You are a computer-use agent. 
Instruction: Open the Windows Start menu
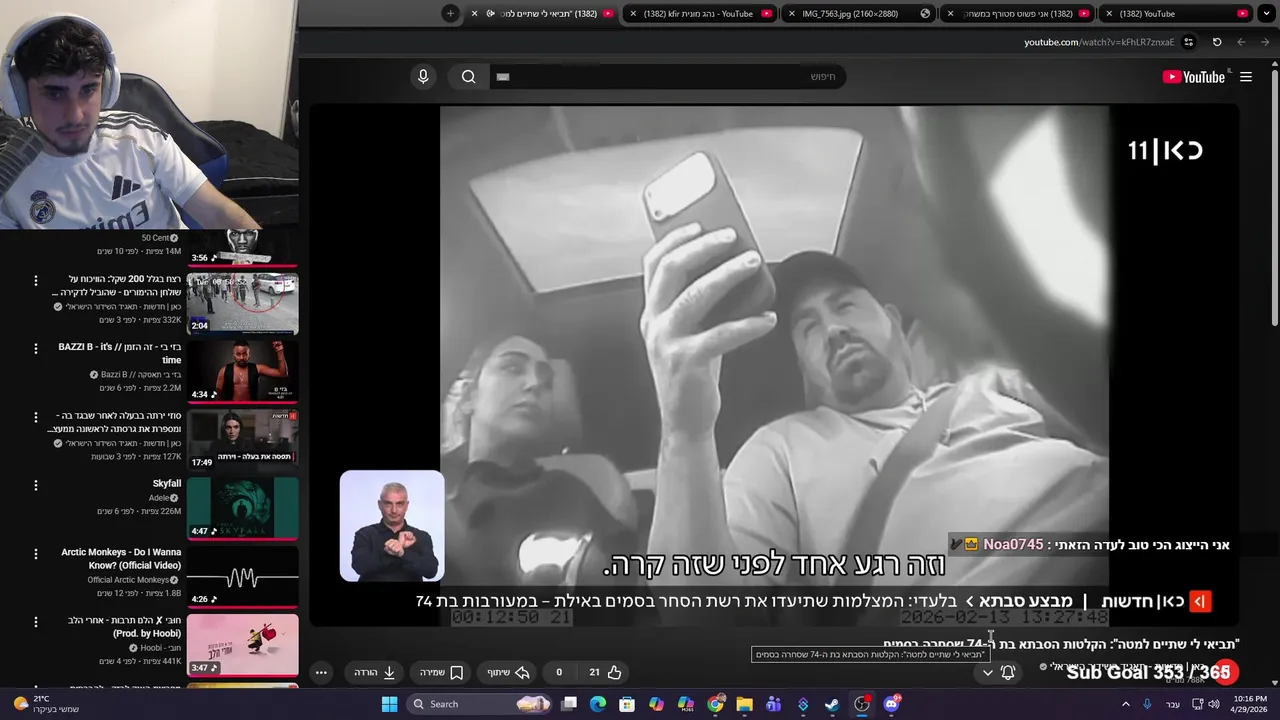(390, 704)
